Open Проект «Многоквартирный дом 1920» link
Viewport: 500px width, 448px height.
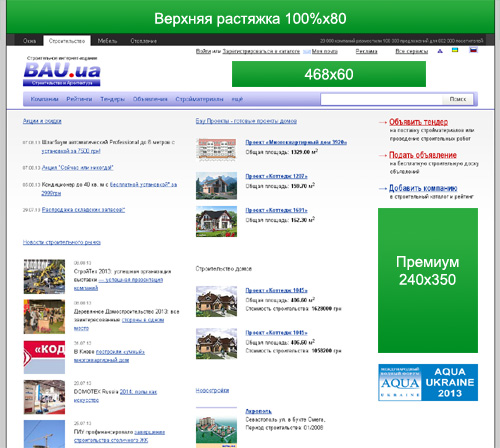(296, 142)
